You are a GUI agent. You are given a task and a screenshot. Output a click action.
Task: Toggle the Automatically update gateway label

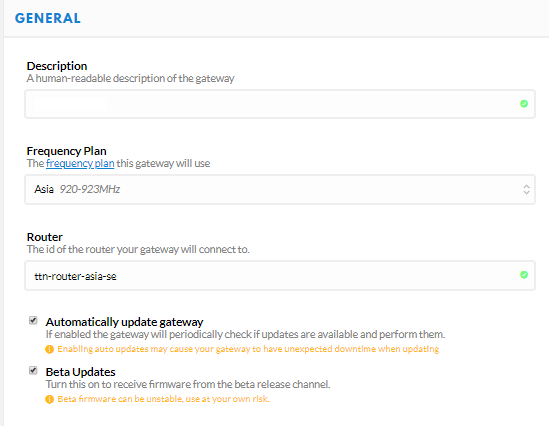click(124, 322)
